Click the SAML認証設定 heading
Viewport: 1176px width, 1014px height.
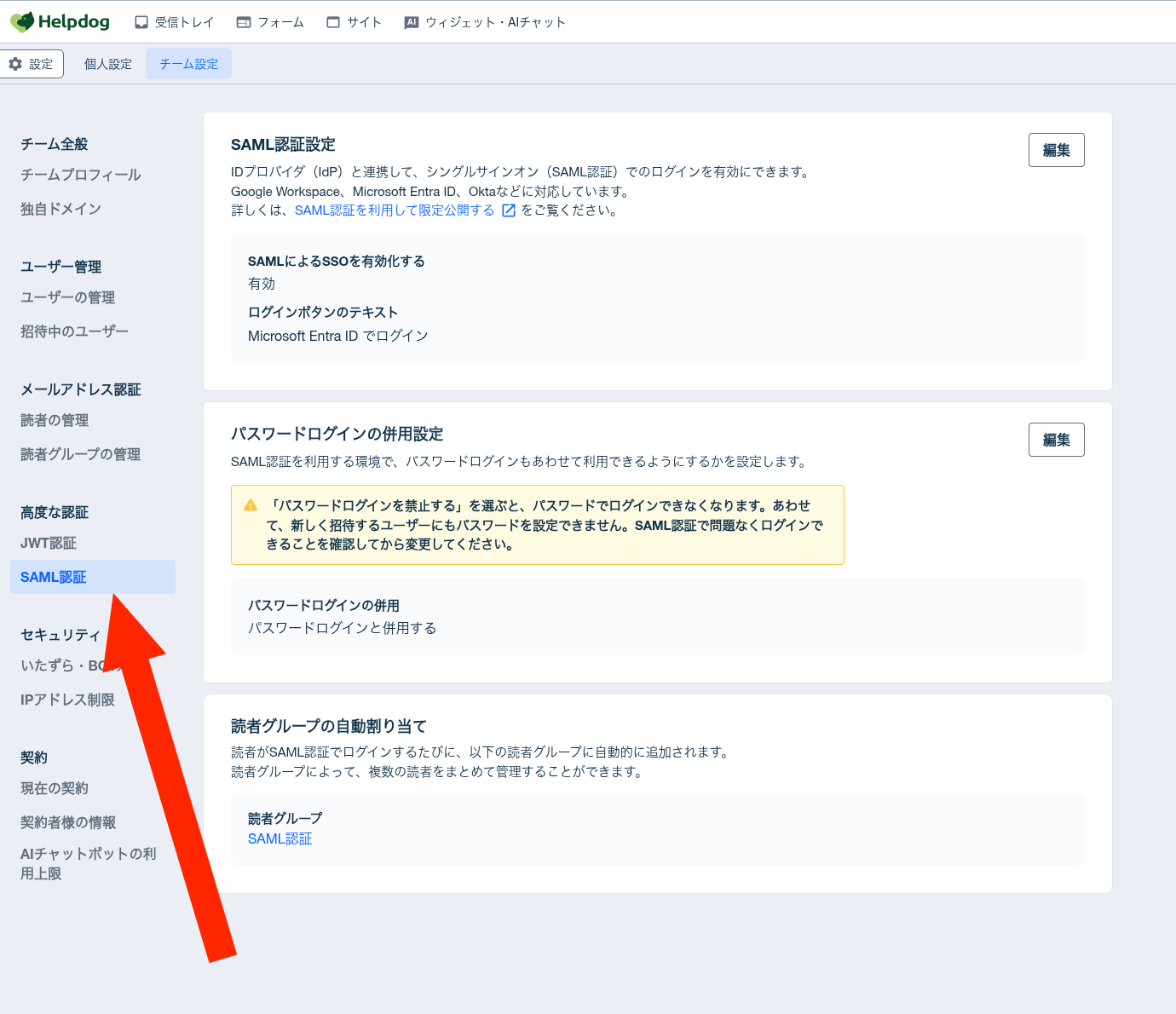tap(283, 145)
